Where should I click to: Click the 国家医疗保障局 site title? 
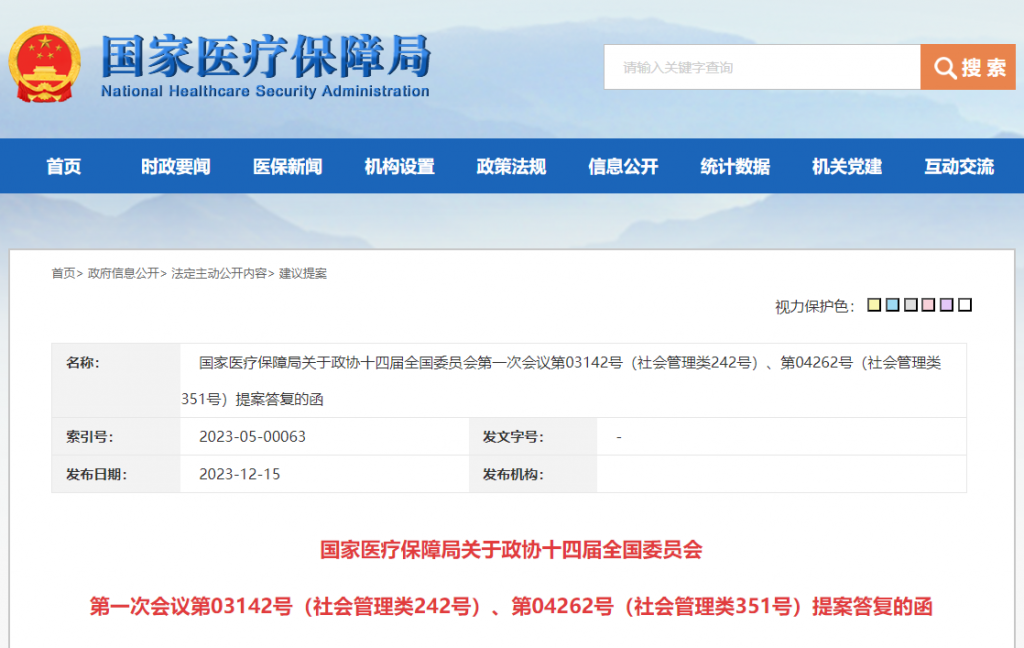266,56
